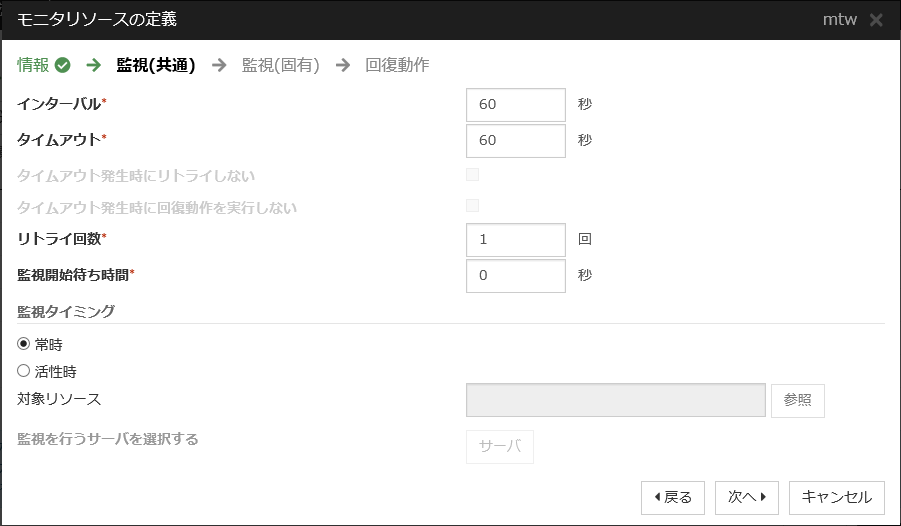Go back with the 戻る button

(673, 496)
